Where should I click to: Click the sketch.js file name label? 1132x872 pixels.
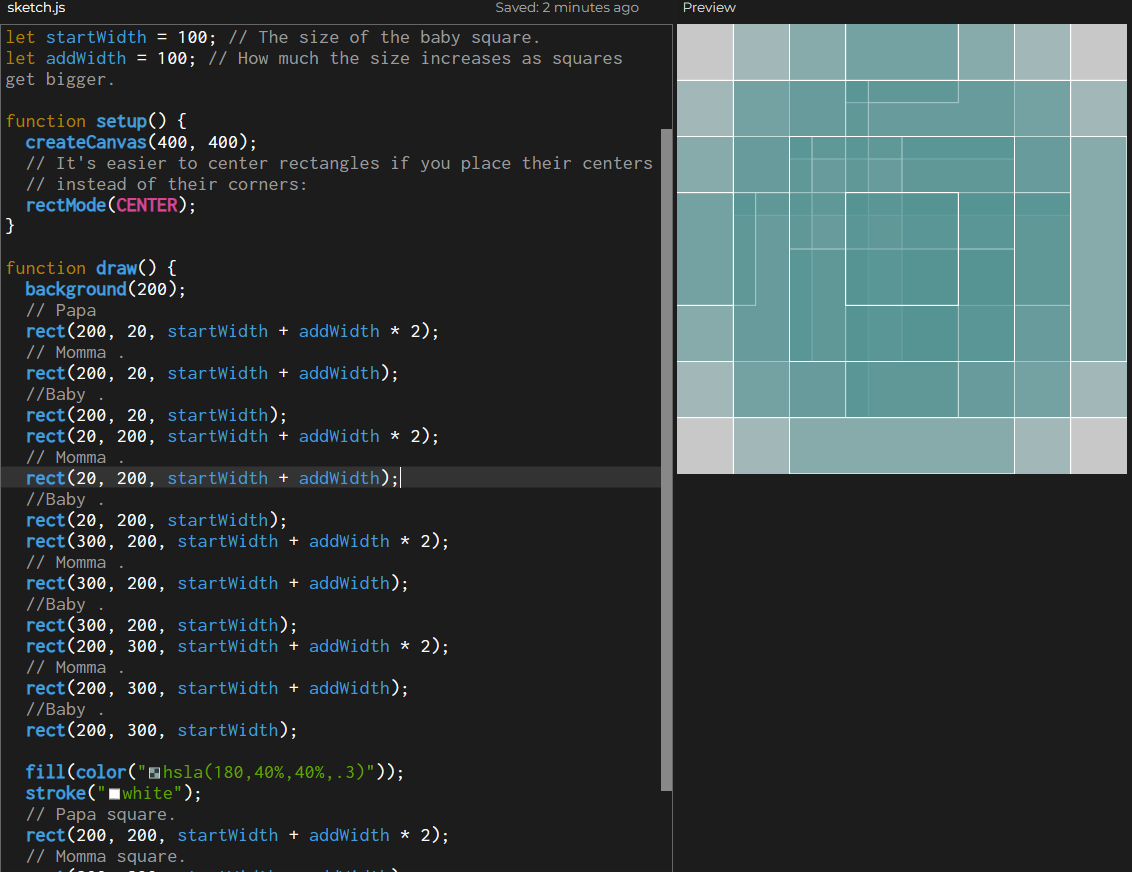point(36,8)
